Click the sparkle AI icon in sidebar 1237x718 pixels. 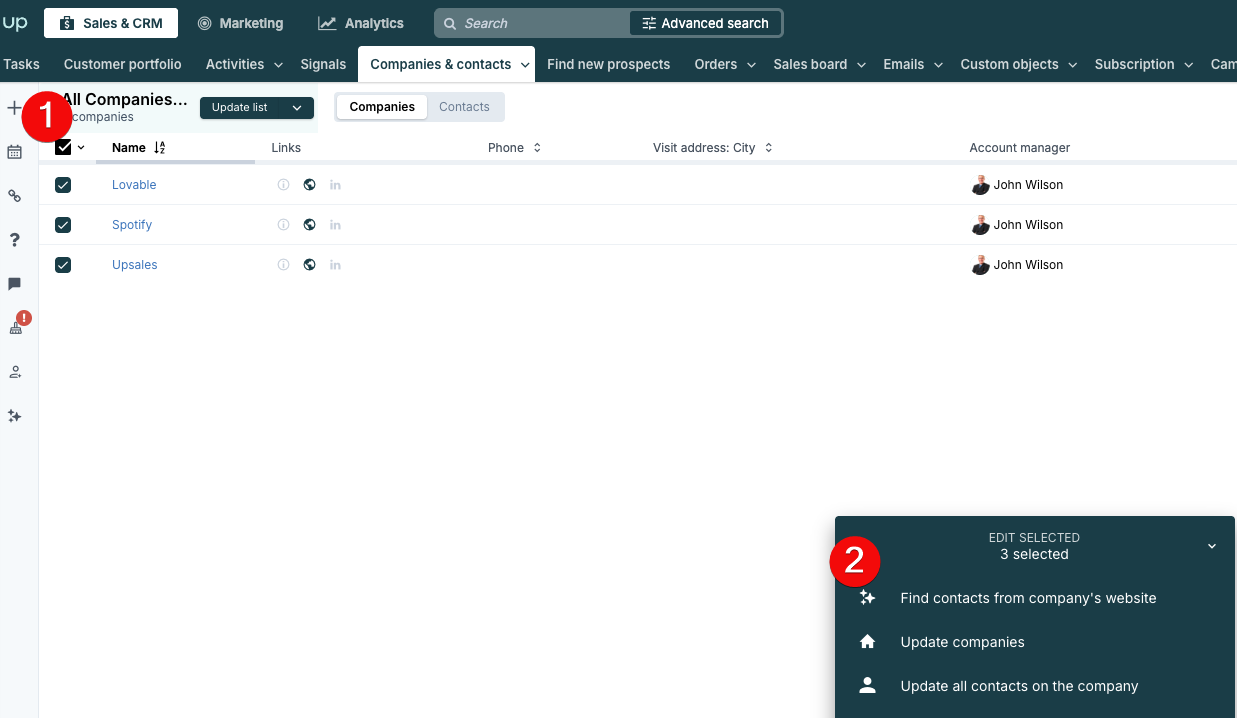tap(15, 416)
